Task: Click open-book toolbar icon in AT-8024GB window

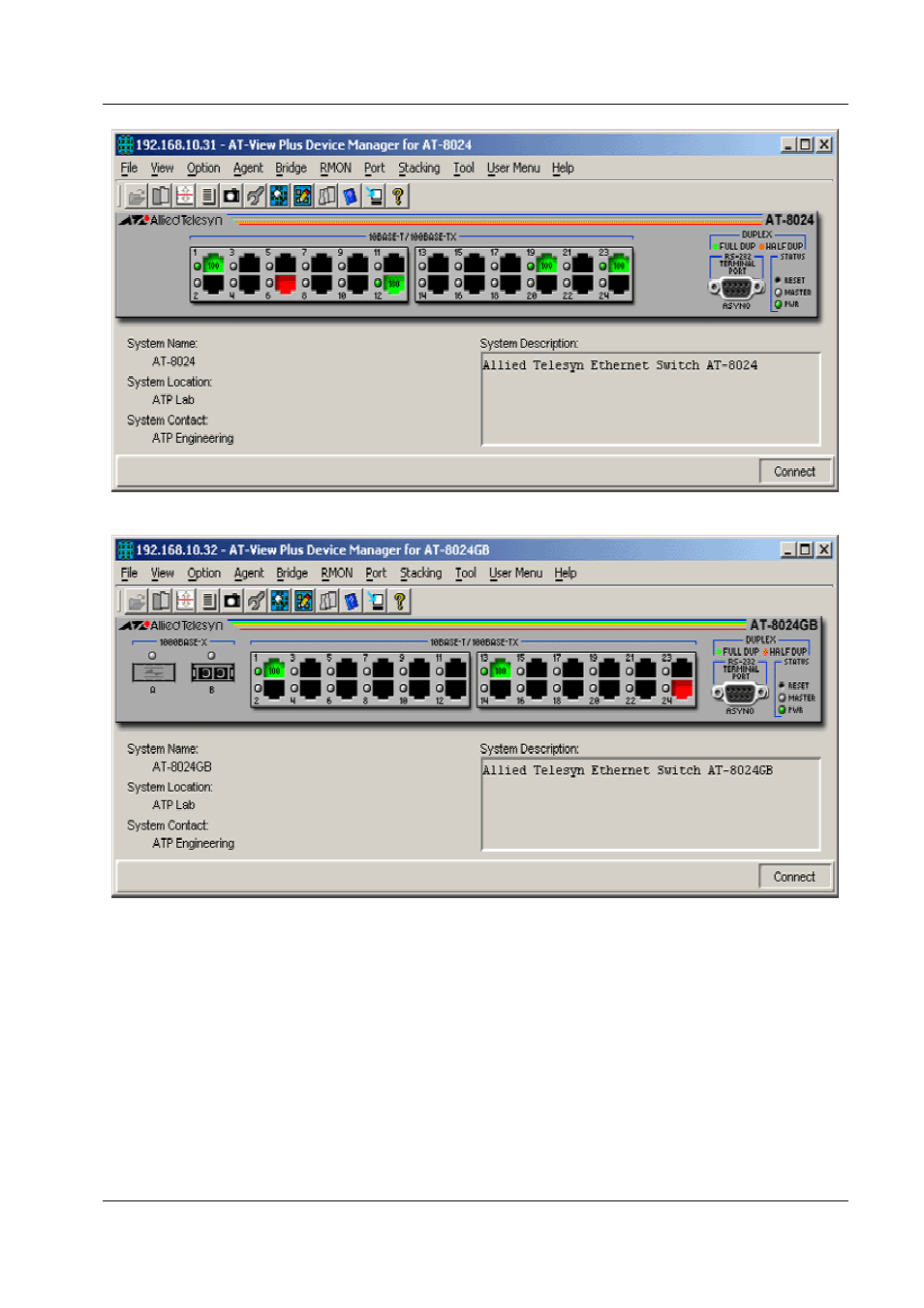Action: point(161,601)
